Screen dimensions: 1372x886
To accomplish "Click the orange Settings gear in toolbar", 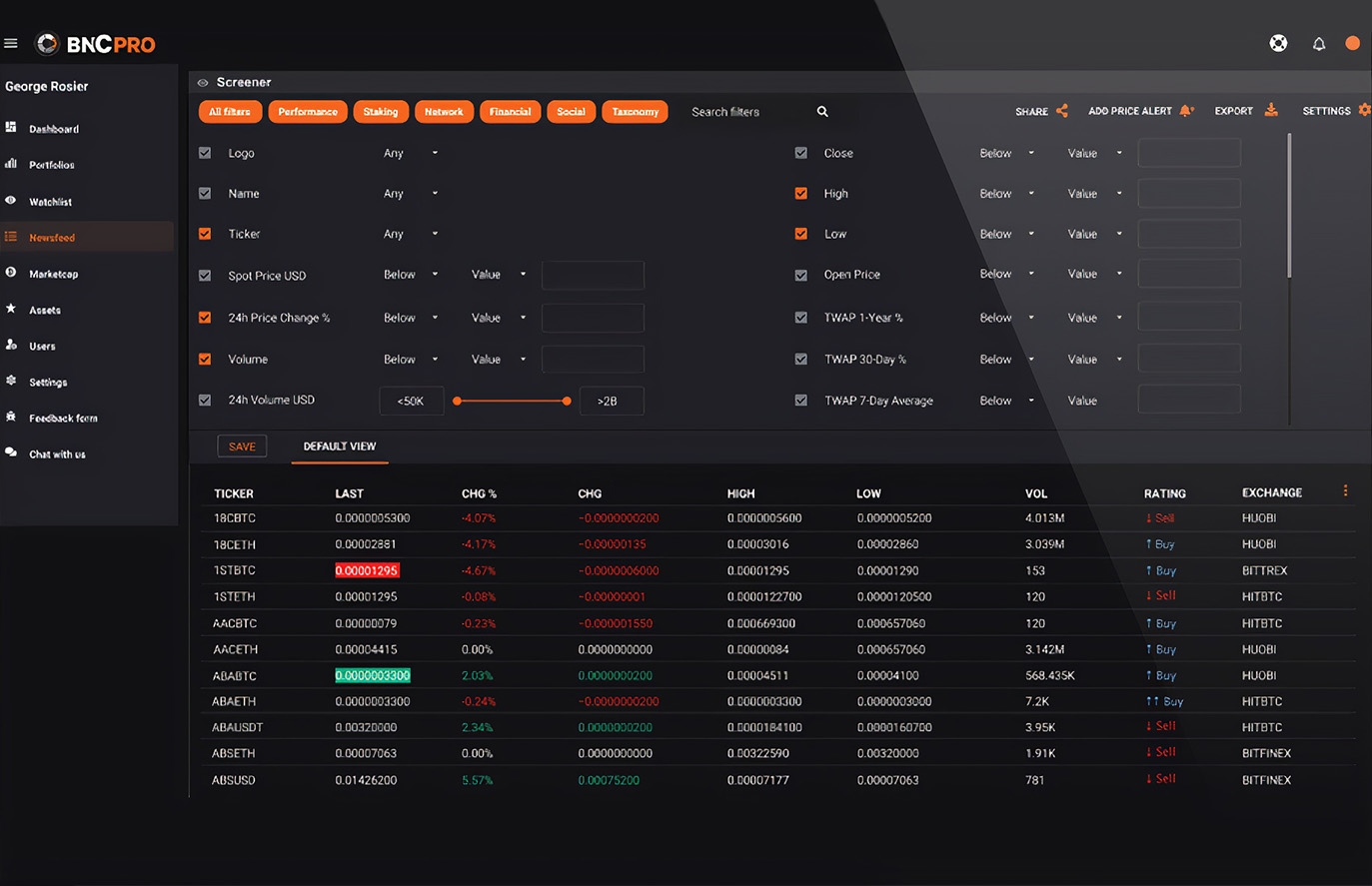I will [1364, 110].
